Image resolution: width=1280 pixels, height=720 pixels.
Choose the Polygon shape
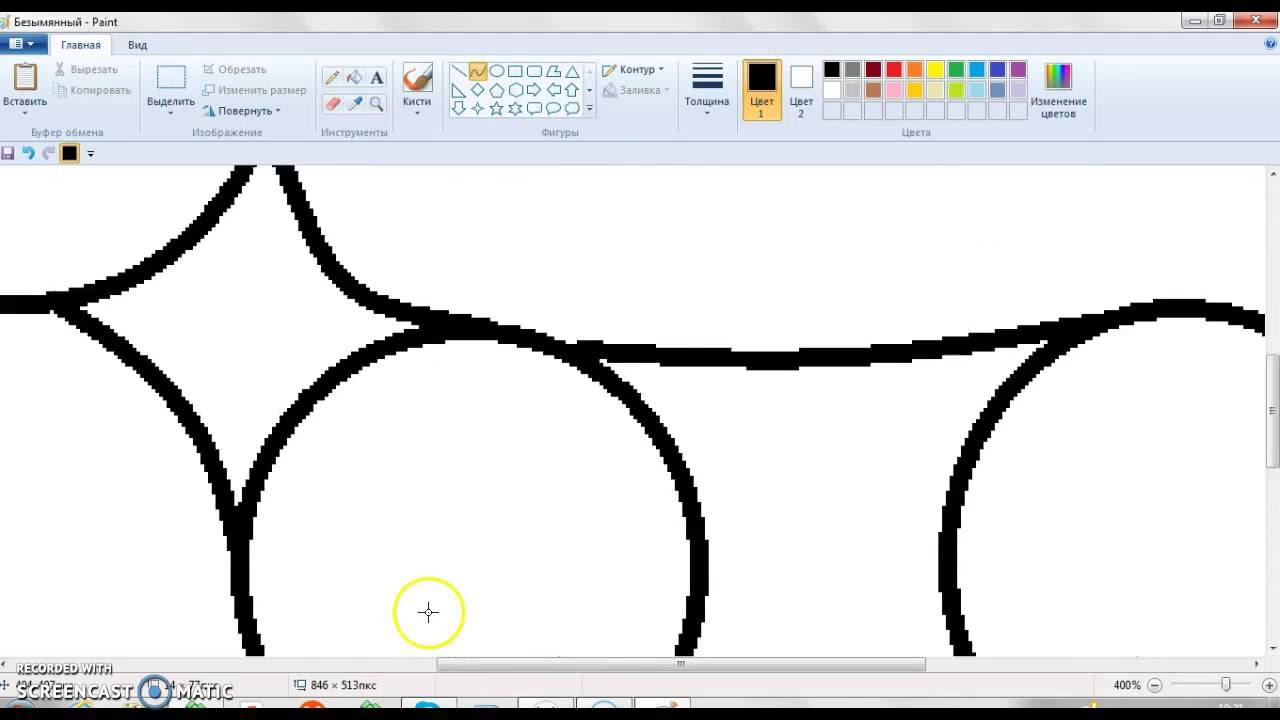pos(553,71)
